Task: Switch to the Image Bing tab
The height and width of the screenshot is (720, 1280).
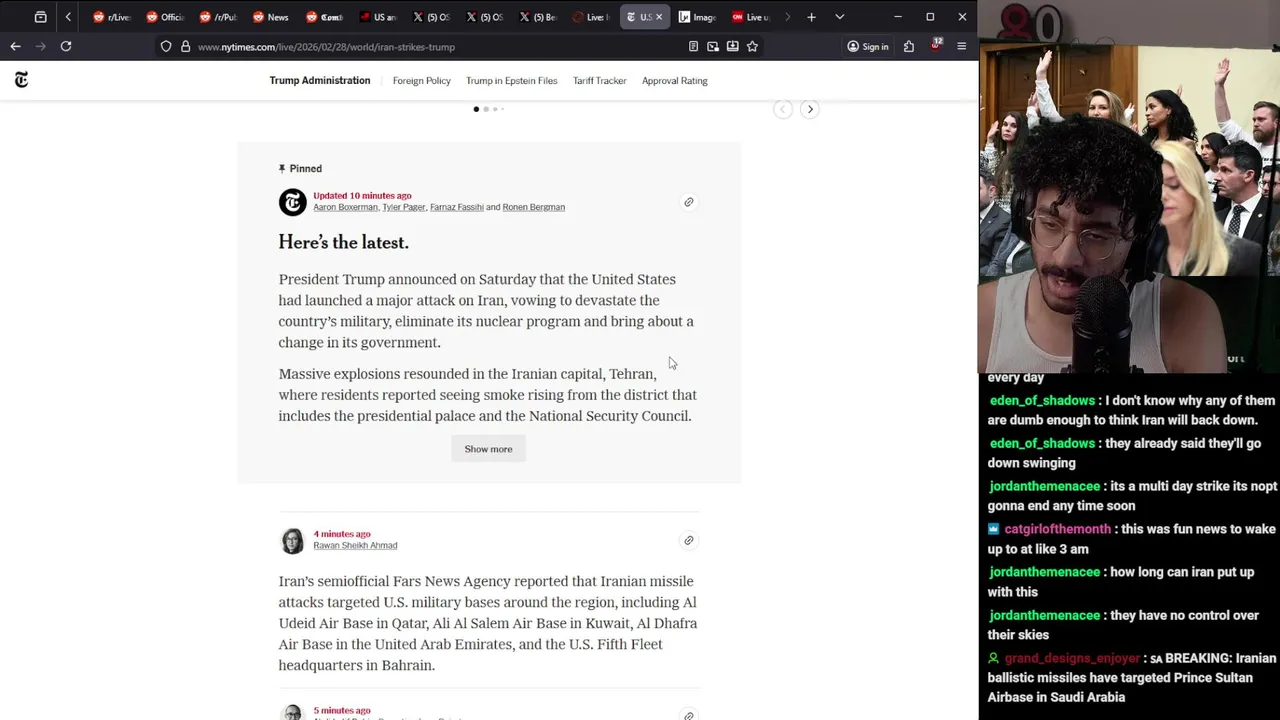Action: 697,17
